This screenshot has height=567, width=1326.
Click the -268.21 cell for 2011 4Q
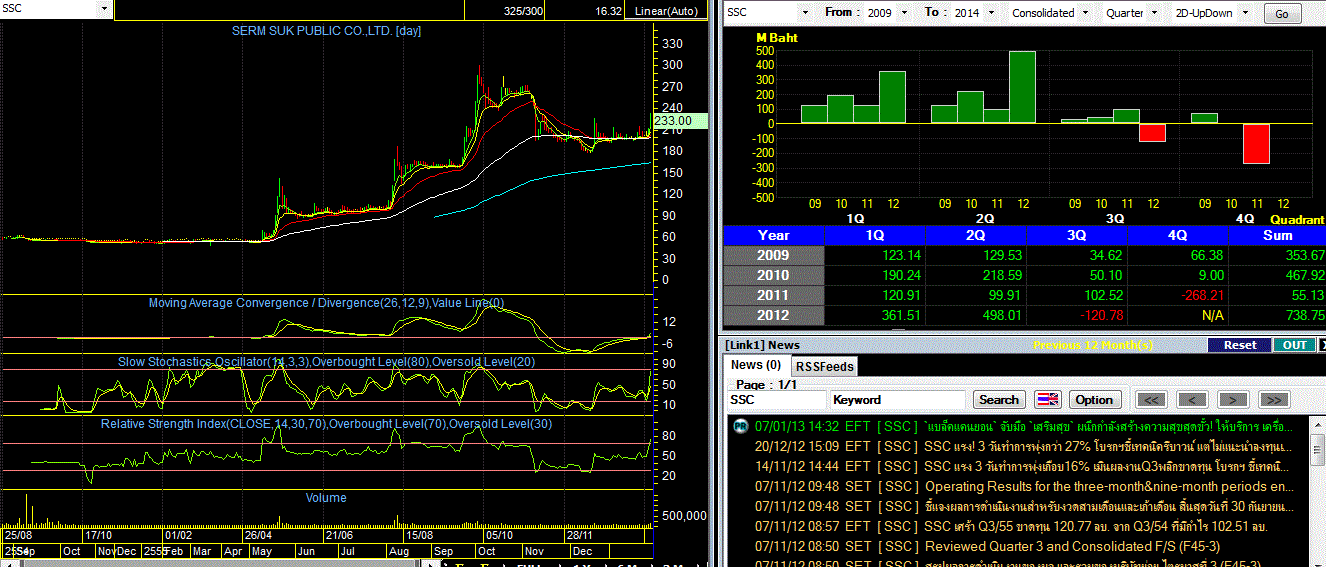(x=1178, y=295)
